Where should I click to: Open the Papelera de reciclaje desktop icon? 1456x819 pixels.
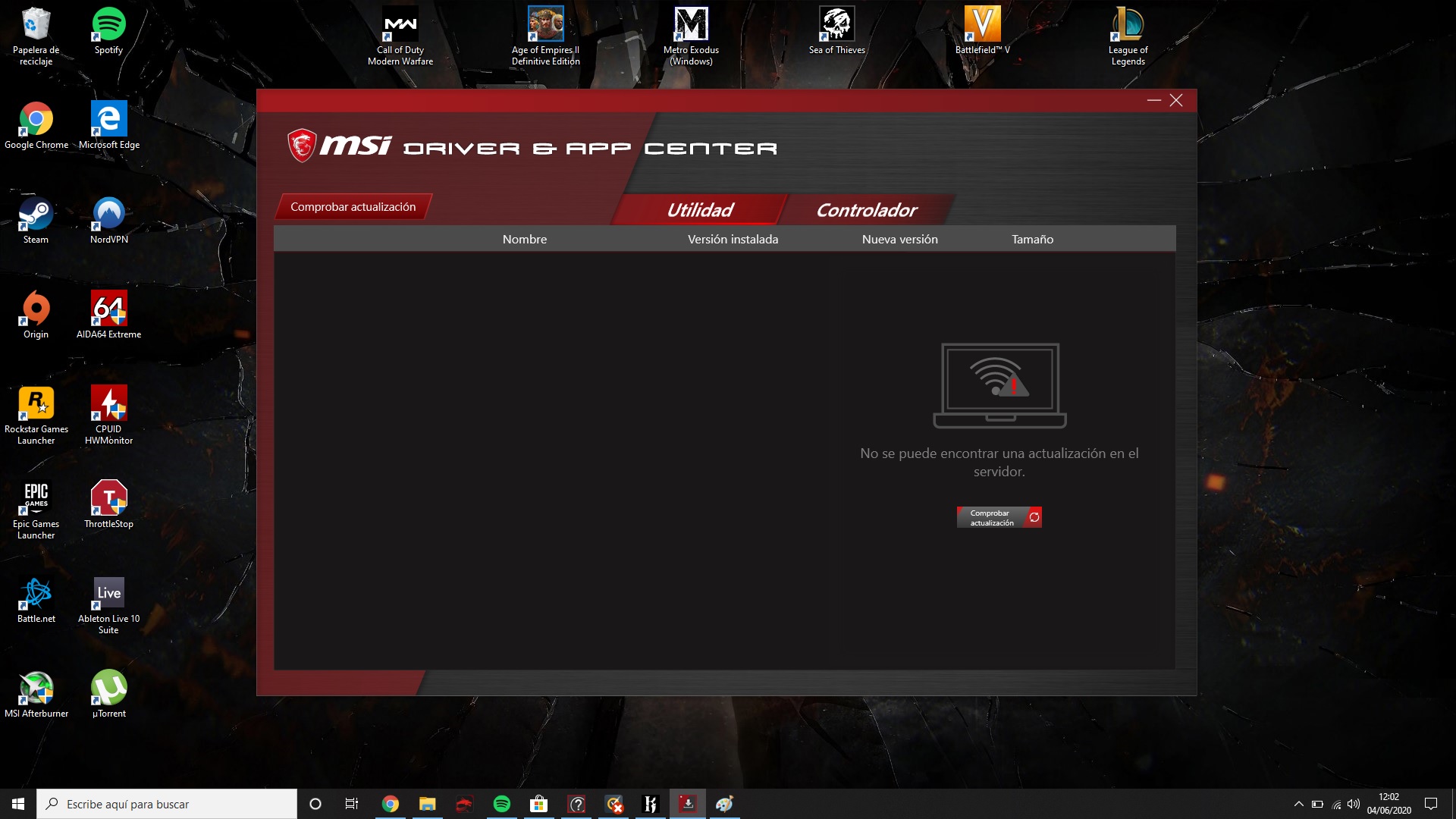[36, 36]
